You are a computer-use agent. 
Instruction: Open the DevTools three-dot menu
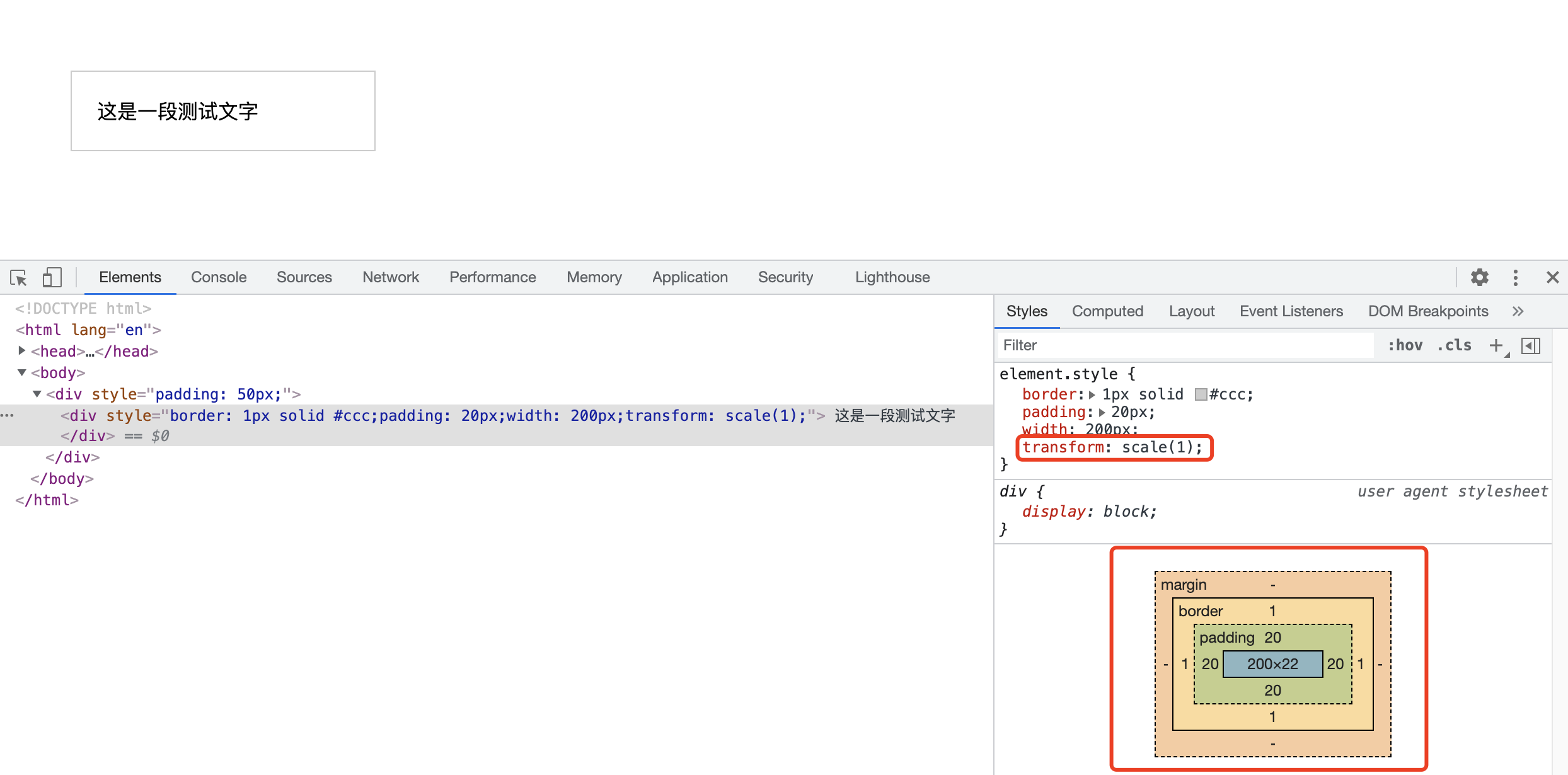tap(1516, 277)
